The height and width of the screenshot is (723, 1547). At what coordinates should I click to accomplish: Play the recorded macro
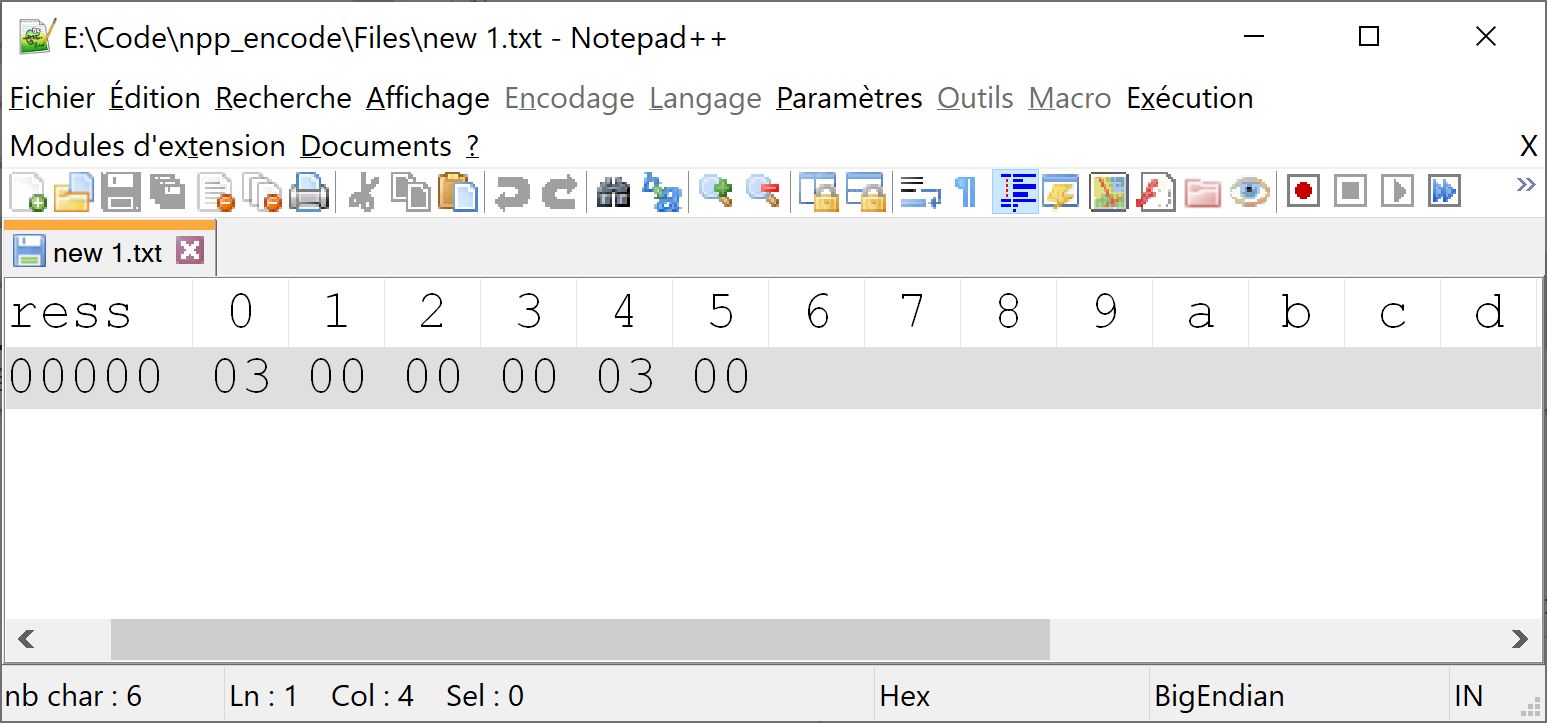(x=1398, y=192)
